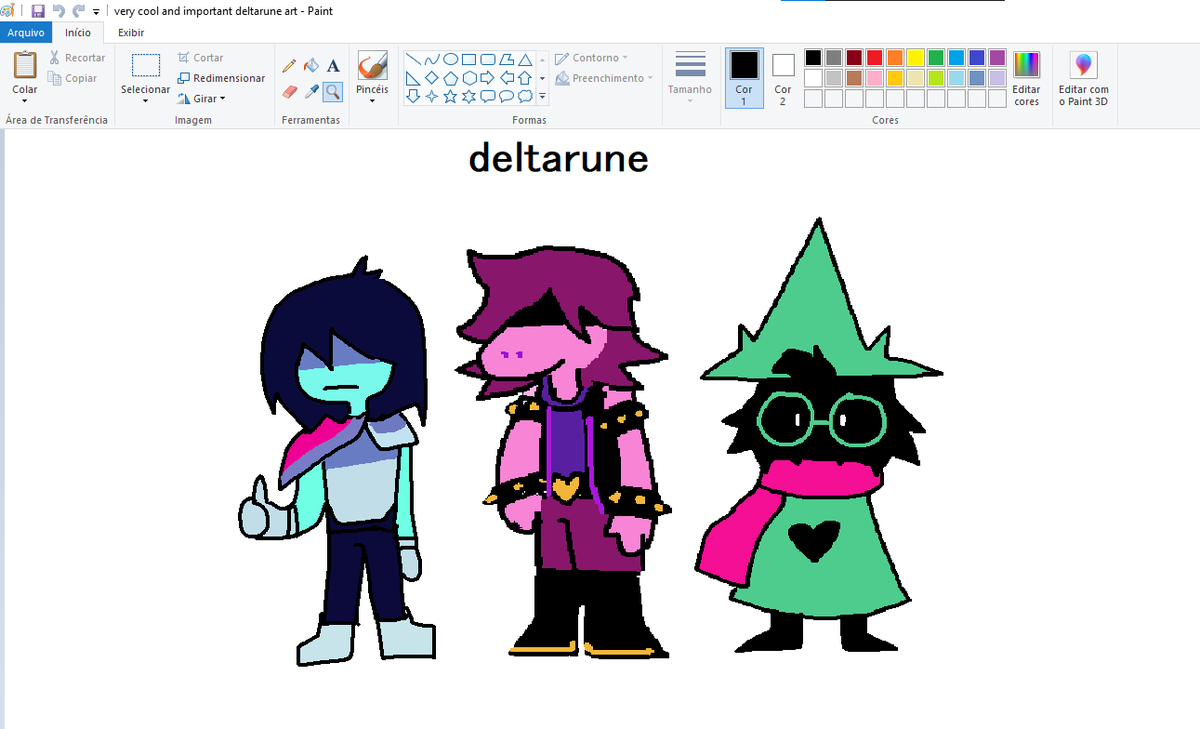The width and height of the screenshot is (1200, 729).
Task: Switch to the Início tab
Action: click(x=78, y=33)
